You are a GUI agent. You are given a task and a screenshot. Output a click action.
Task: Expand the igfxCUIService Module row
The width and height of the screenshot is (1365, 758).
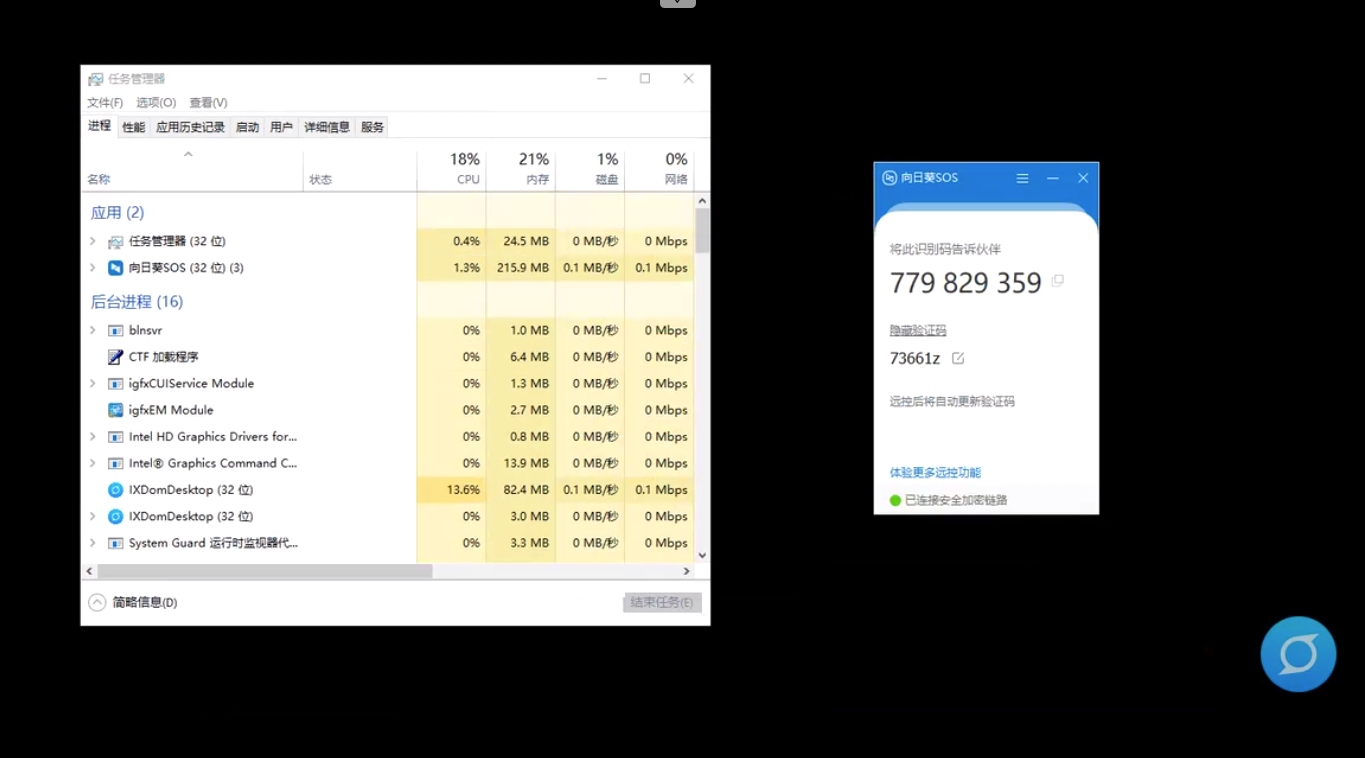point(93,384)
